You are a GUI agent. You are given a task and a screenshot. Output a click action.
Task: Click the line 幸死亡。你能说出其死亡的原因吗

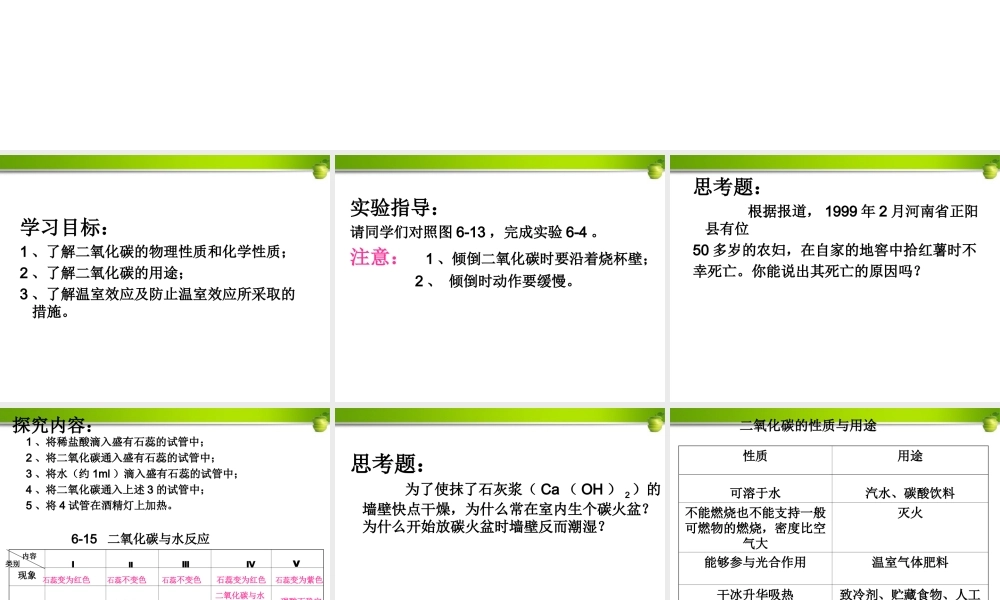tap(807, 271)
